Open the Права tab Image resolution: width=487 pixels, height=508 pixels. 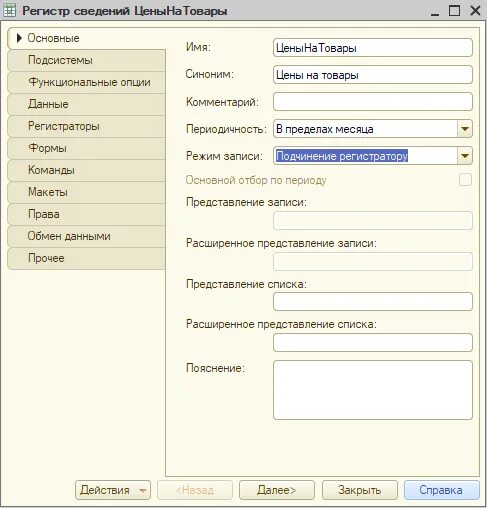[86, 214]
